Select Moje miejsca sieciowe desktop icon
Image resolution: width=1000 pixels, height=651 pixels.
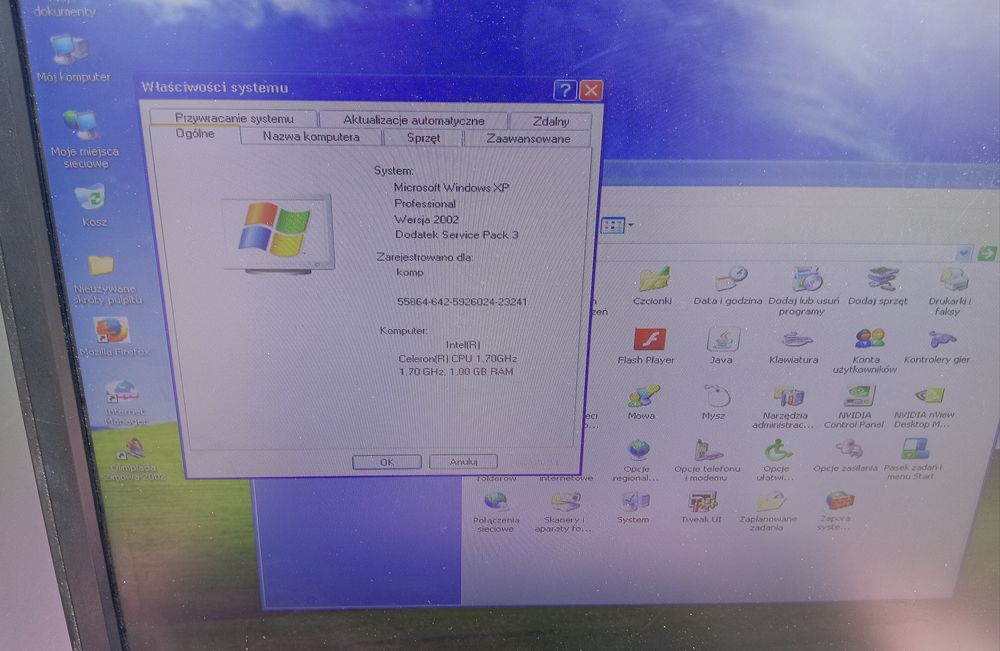tap(84, 139)
